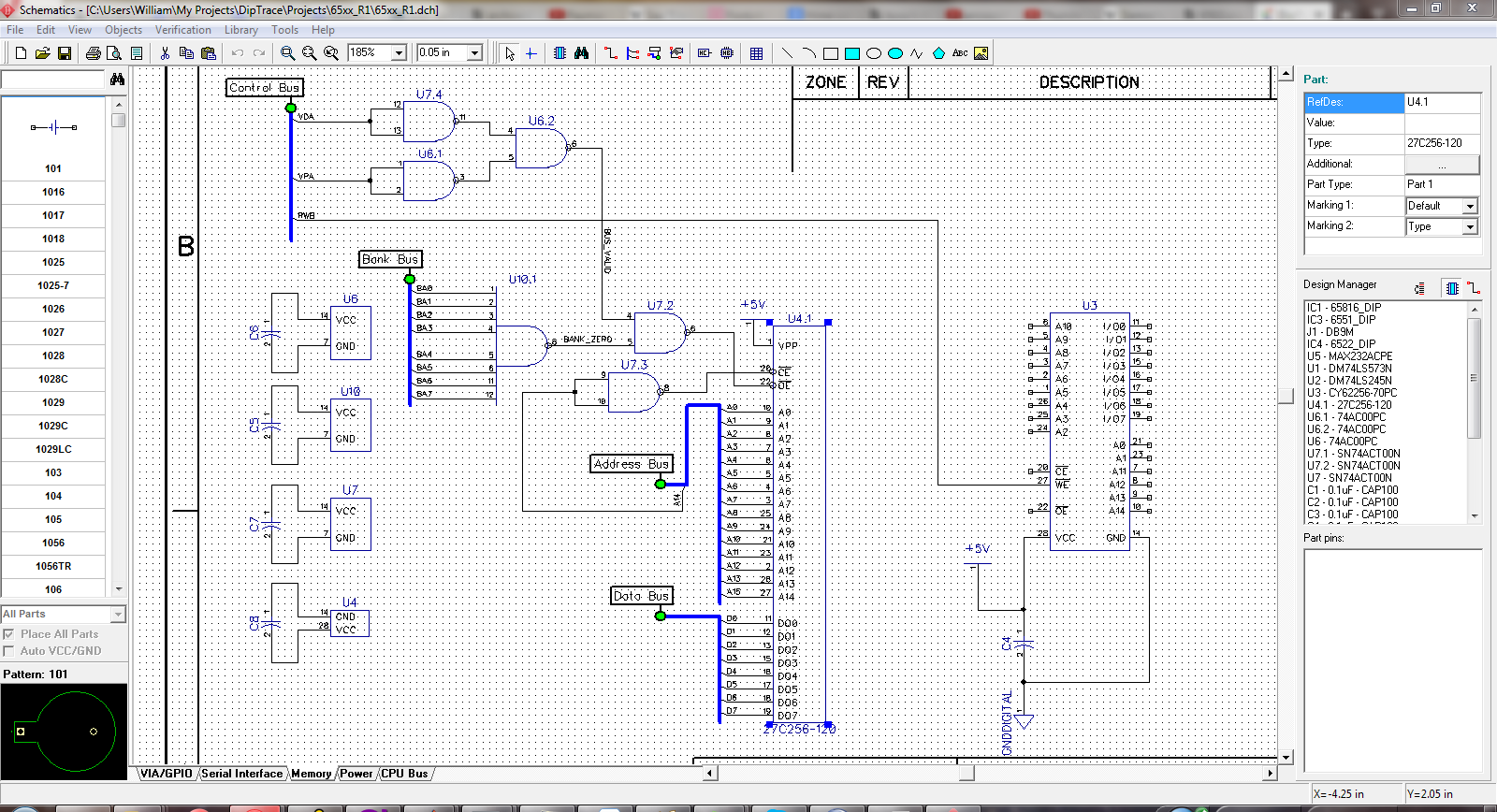Open the zoom level 185% dropdown
The image size is (1497, 812).
tap(399, 53)
